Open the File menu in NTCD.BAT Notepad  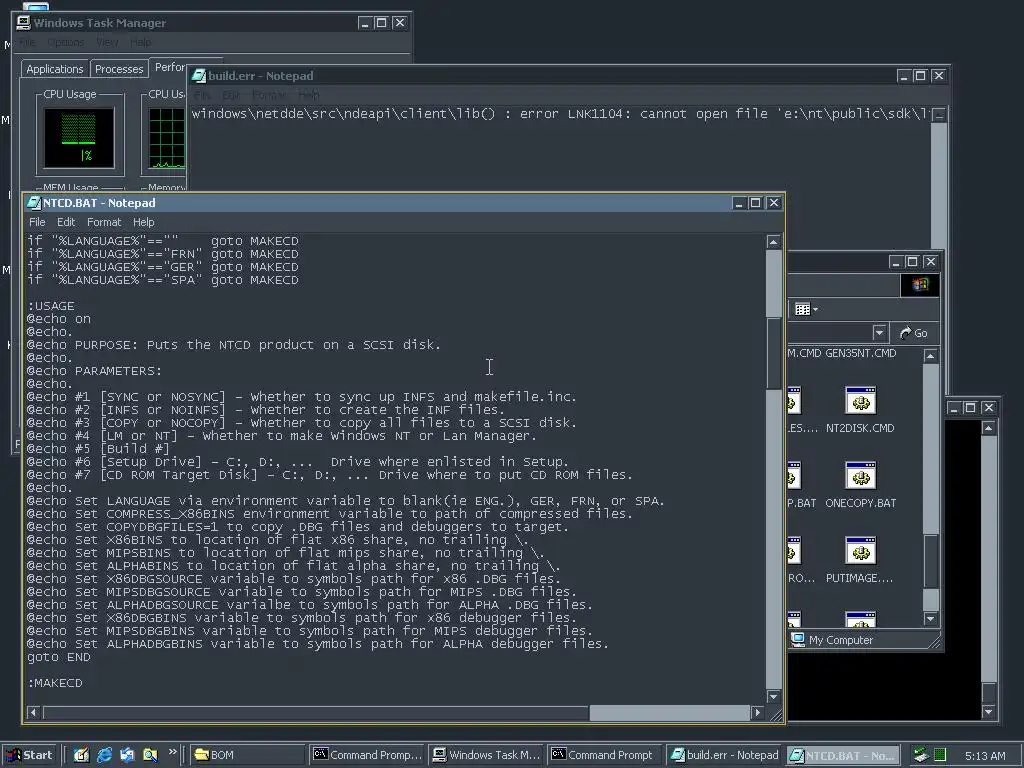click(x=37, y=222)
